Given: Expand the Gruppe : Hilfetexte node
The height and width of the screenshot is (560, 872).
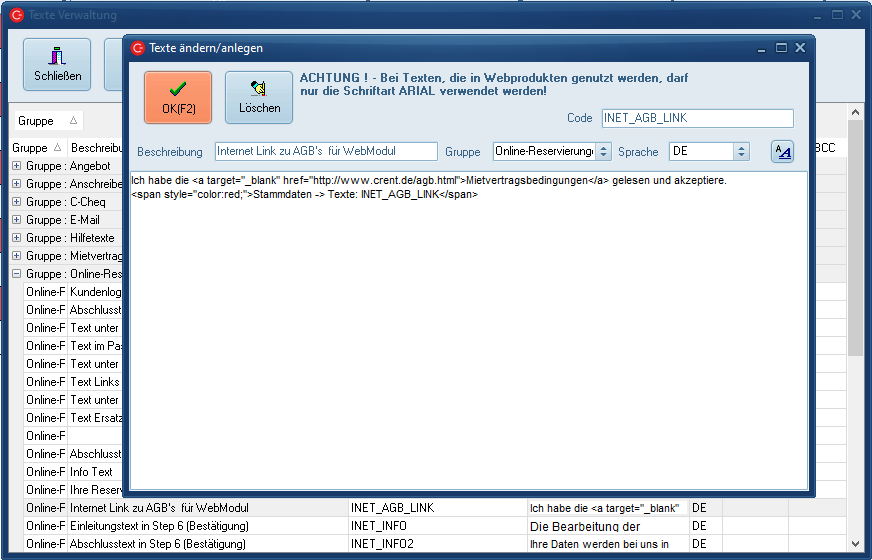Looking at the screenshot, I should [x=16, y=238].
